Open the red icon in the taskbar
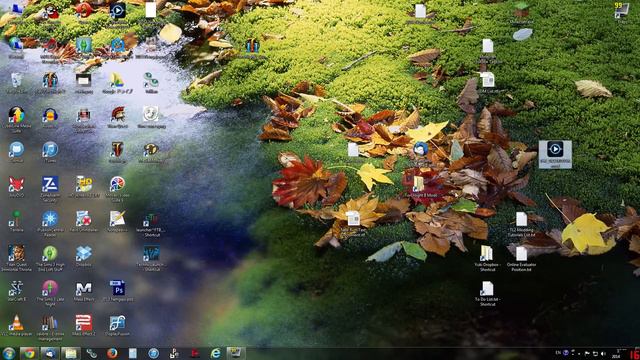Screen dimensions: 640x360 point(195,353)
